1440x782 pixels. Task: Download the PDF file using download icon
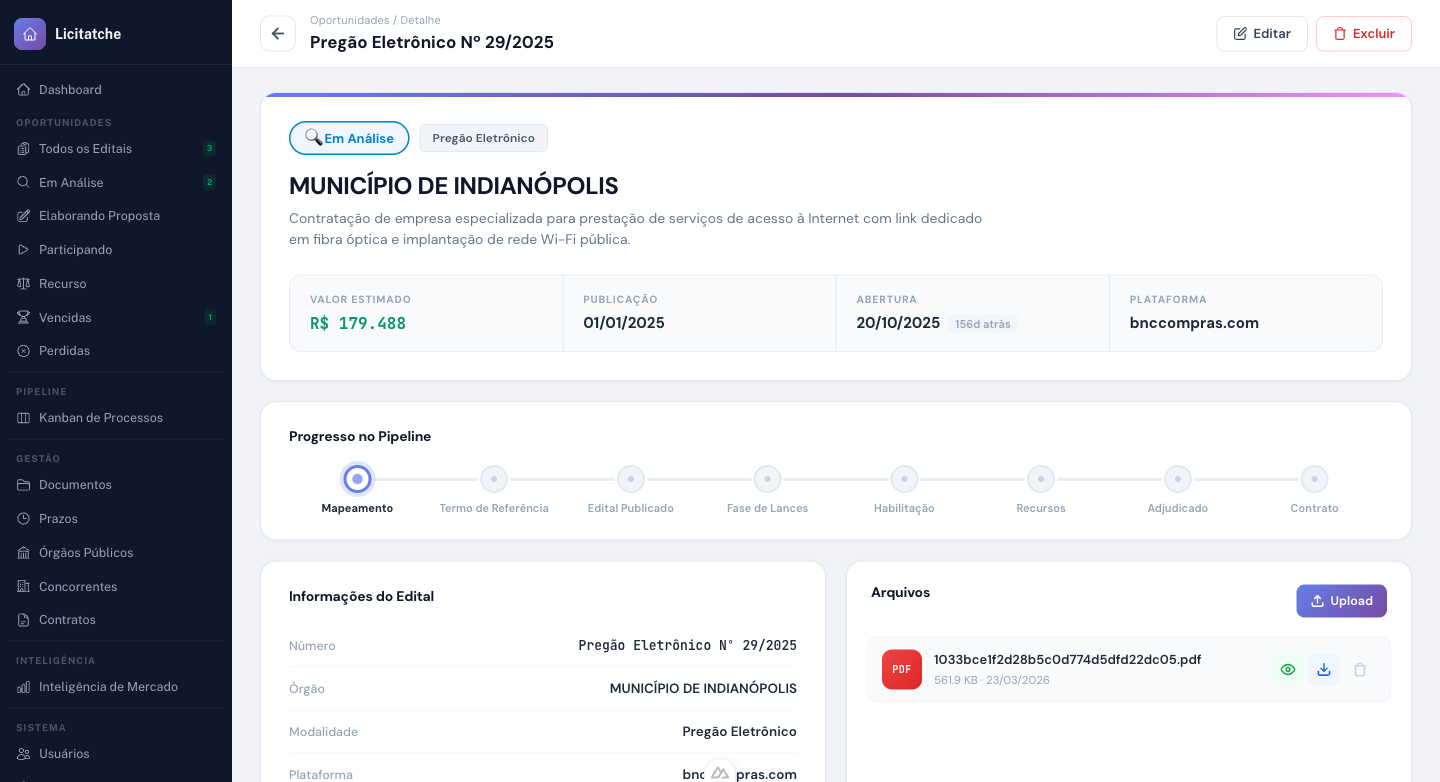(x=1324, y=670)
